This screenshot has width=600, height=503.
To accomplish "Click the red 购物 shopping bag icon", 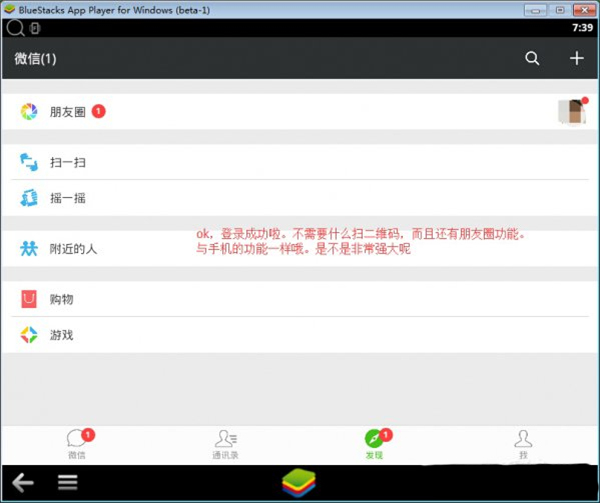I will [29, 299].
